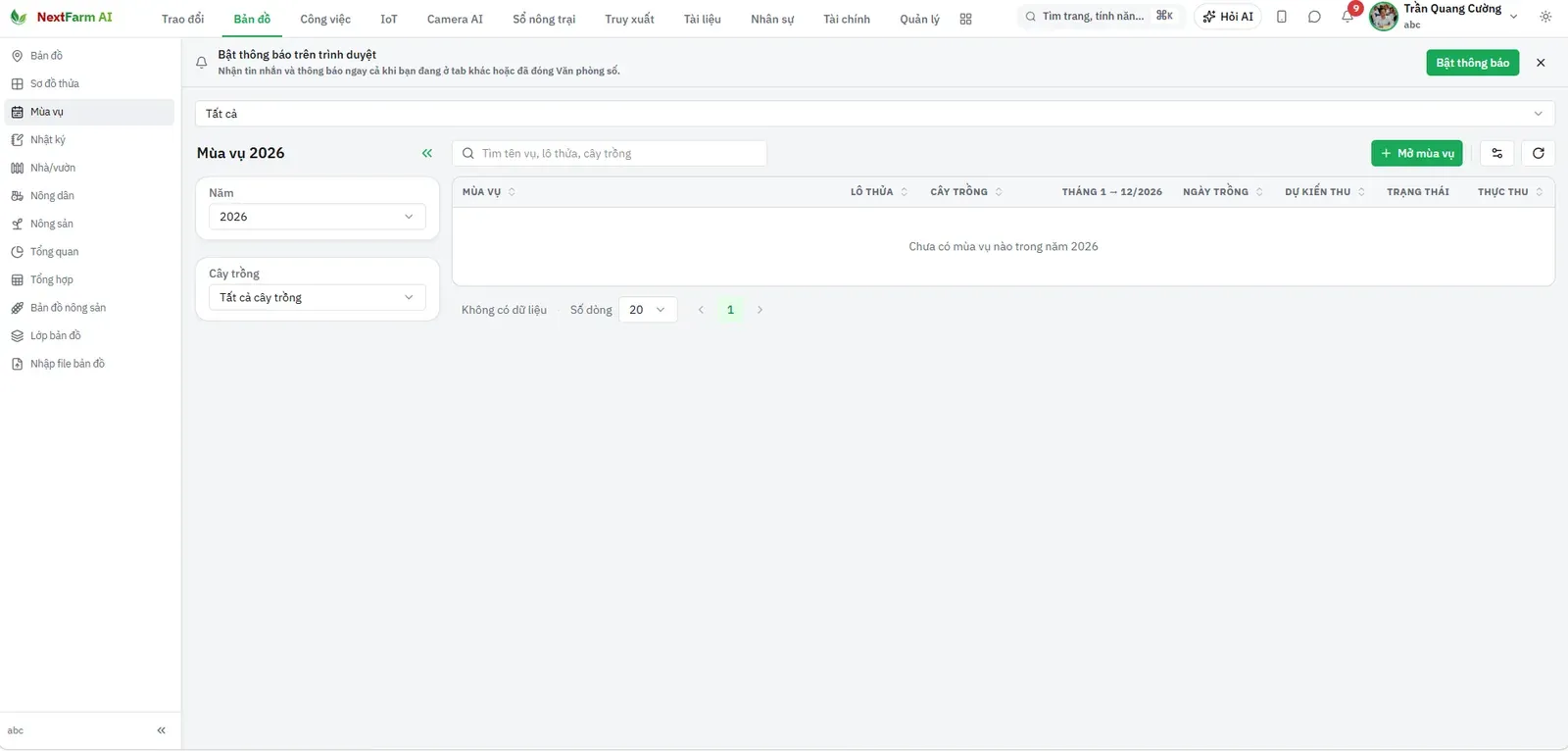Go to previous page arrow in pagination

tap(701, 310)
